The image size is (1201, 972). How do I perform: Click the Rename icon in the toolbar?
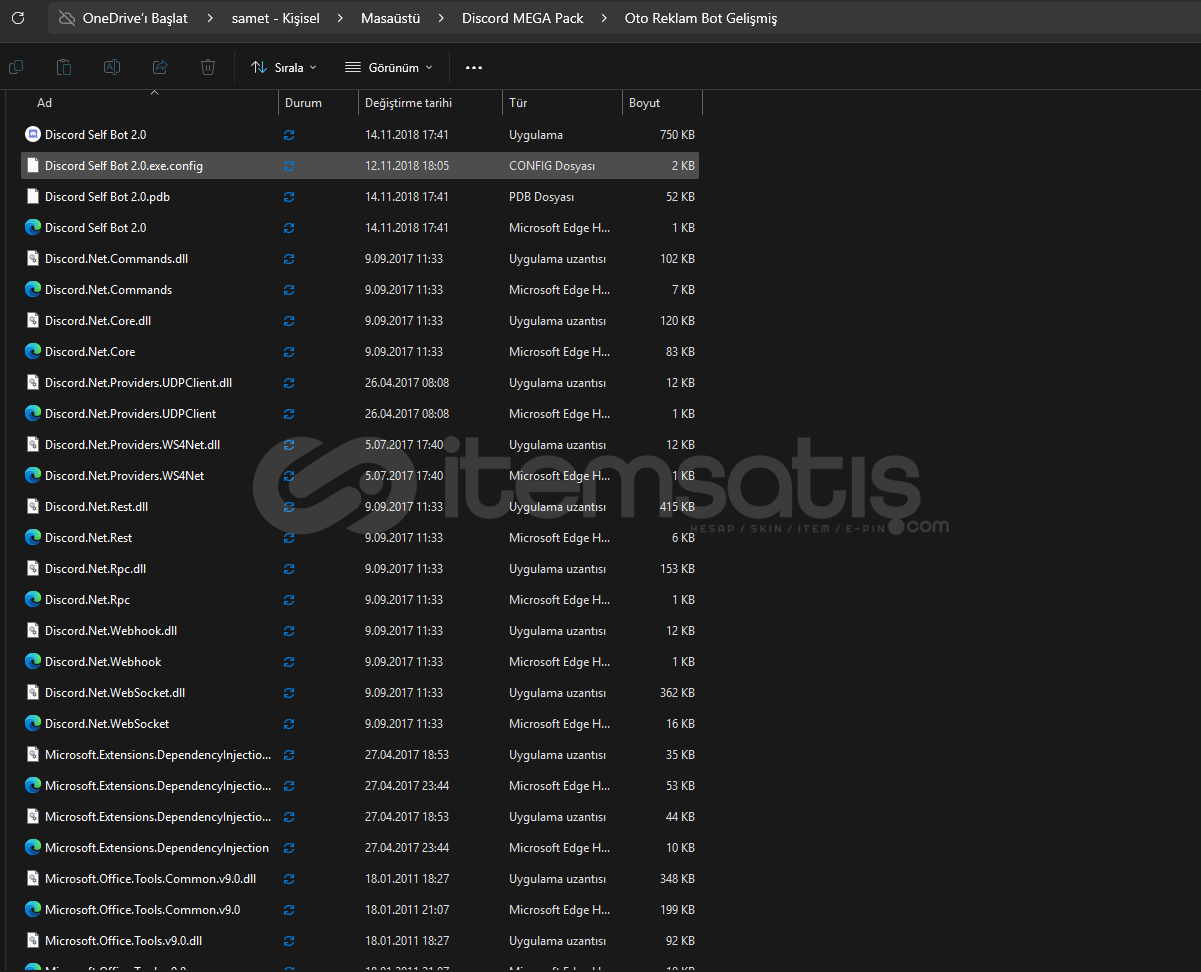(112, 67)
